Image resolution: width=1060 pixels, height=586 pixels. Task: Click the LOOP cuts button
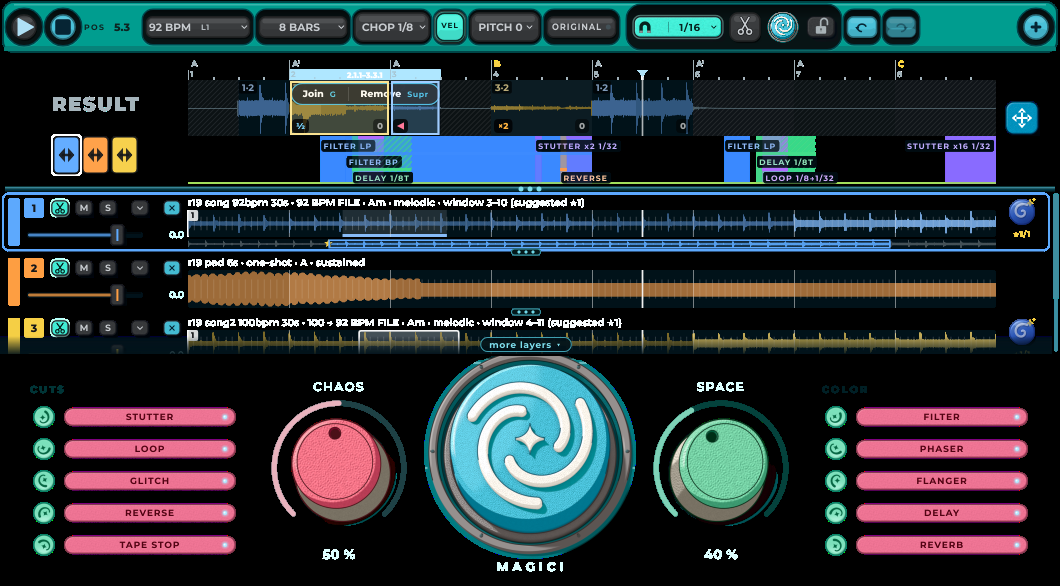[149, 449]
